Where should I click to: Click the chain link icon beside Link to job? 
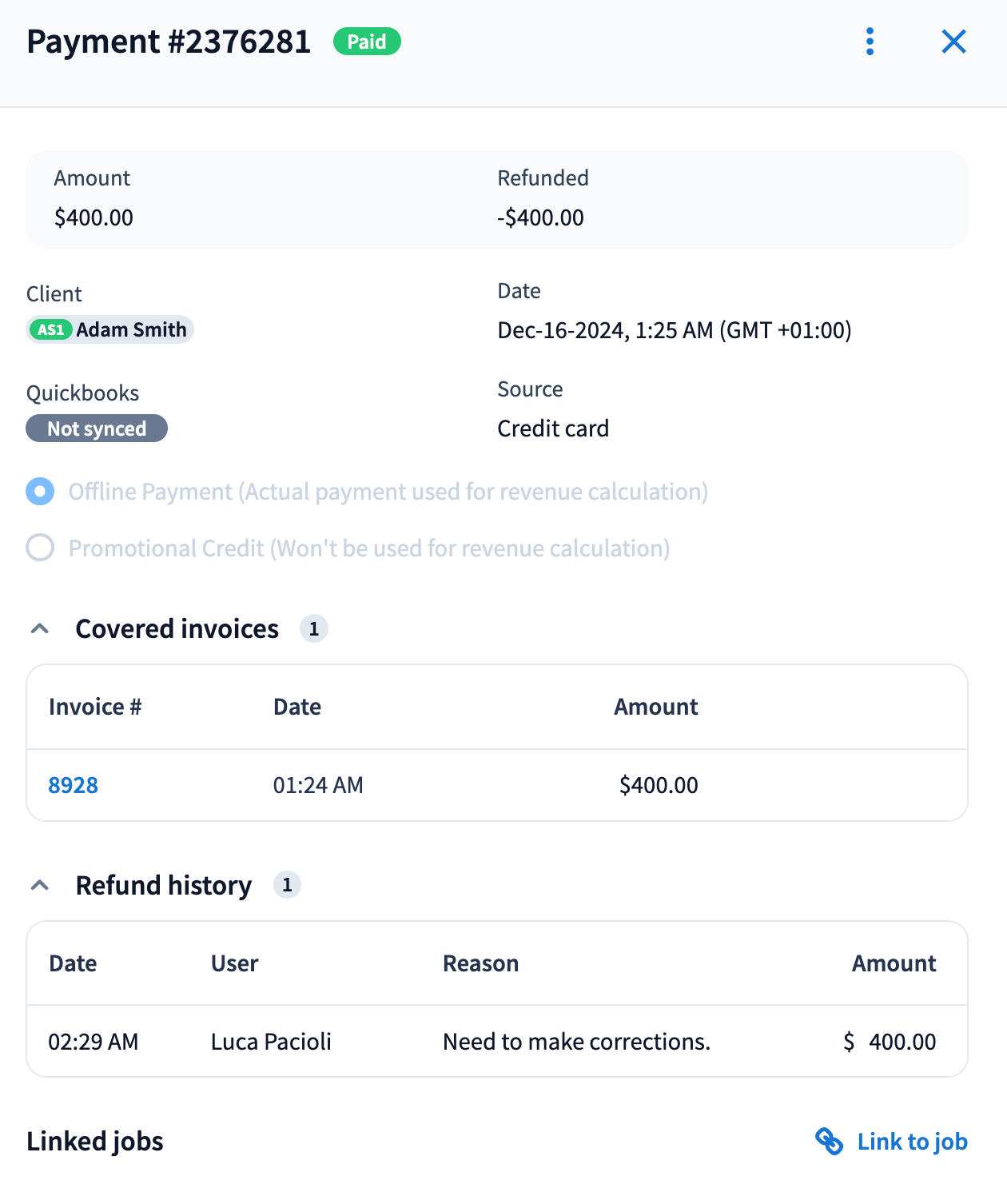(x=829, y=1142)
